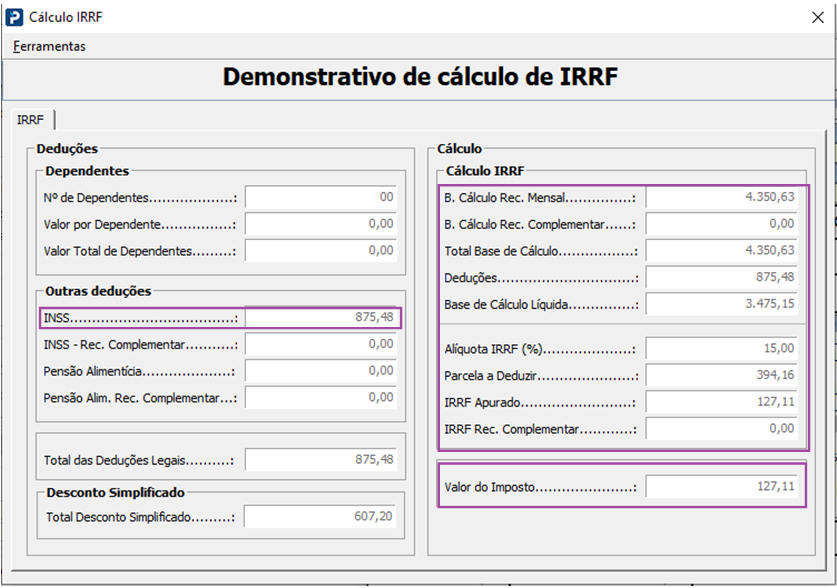Select the IRRF tab
The height and width of the screenshot is (588, 837).
click(30, 119)
